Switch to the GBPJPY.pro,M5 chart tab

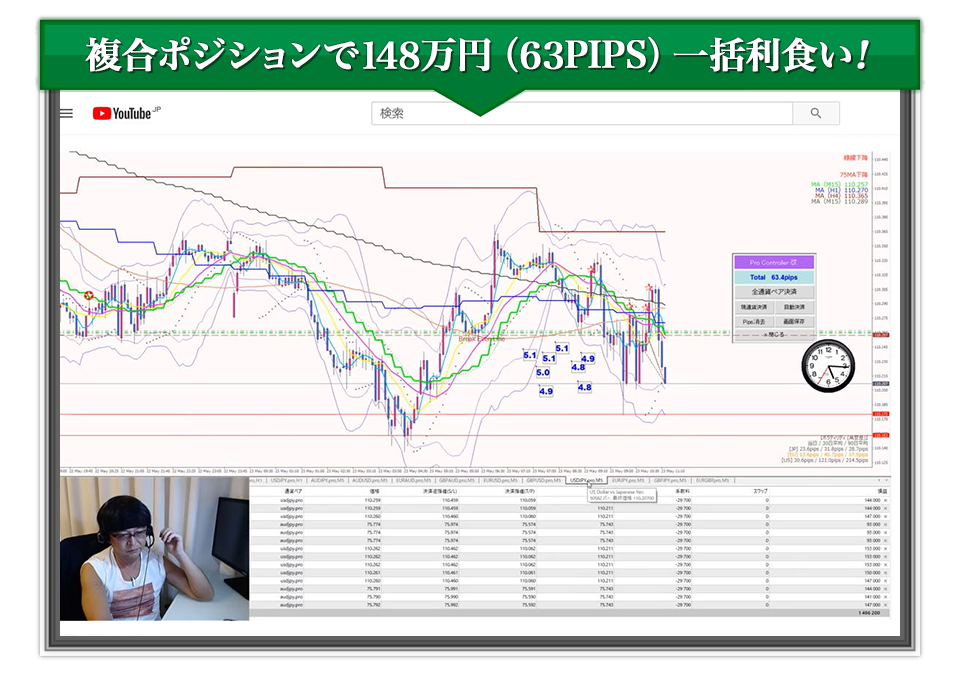670,480
